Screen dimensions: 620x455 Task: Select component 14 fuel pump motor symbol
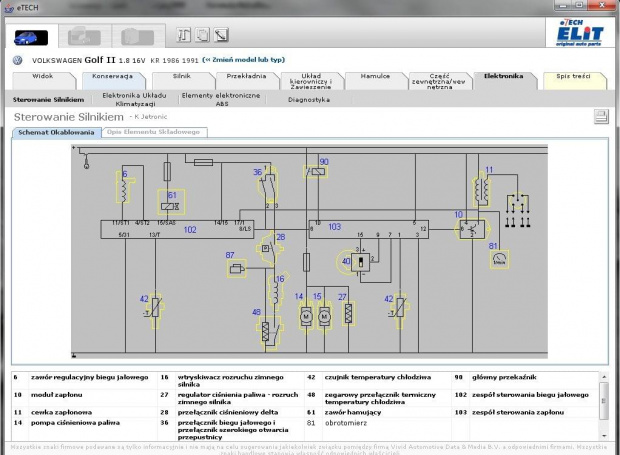(x=306, y=316)
